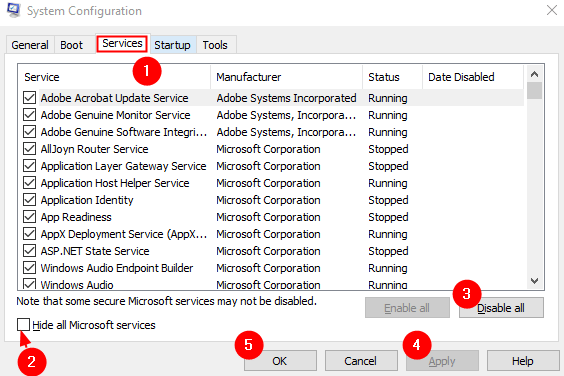The width and height of the screenshot is (564, 376).
Task: Uncheck ASP.NET State Service
Action: point(29,251)
